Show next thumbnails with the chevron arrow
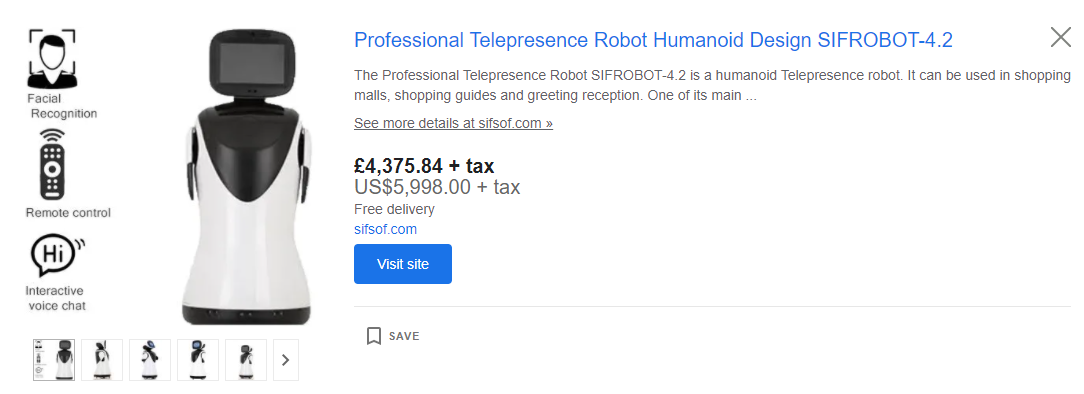 click(286, 359)
